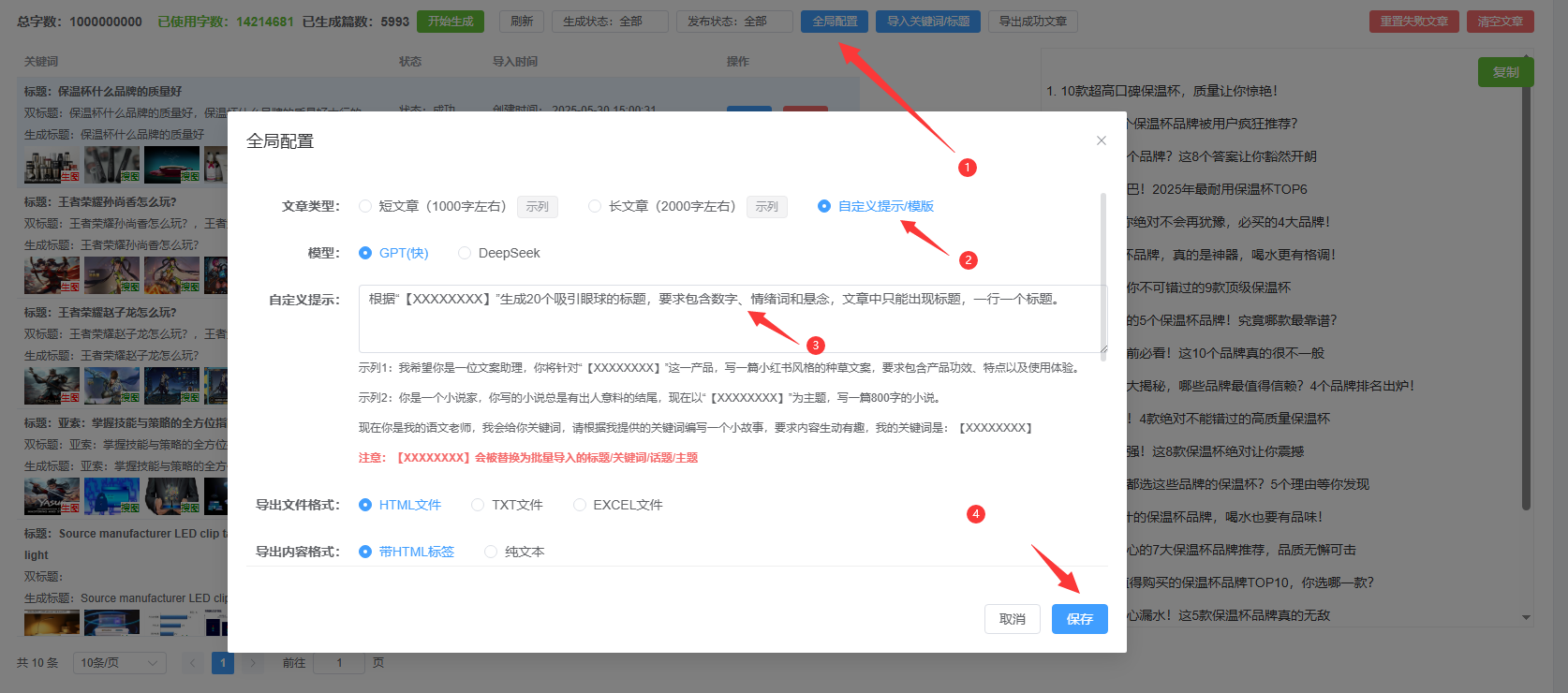Select HTML文件 export file format
This screenshot has width=1568, height=693.
pyautogui.click(x=365, y=505)
